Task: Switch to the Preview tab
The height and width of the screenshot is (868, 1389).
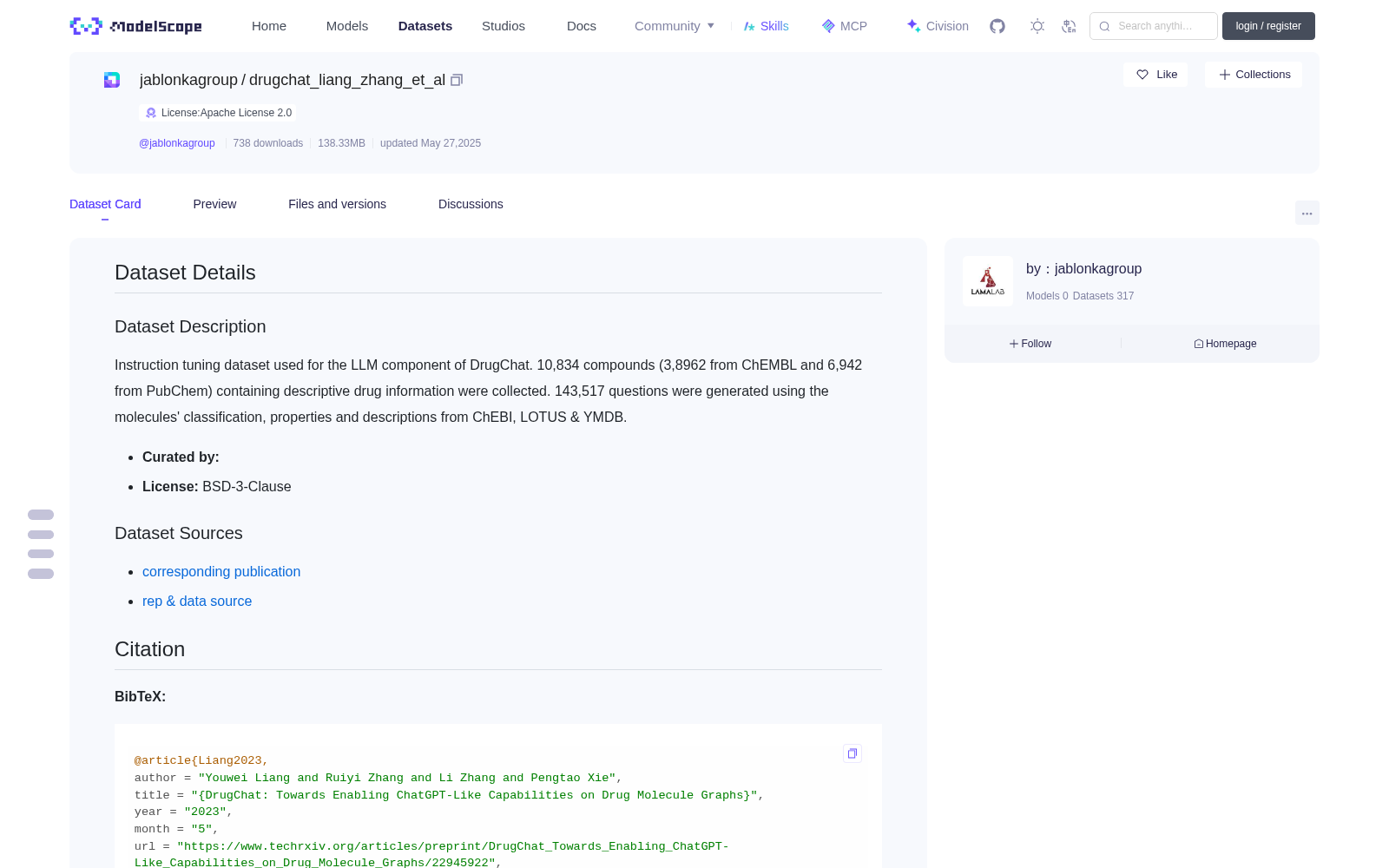Action: click(x=214, y=204)
